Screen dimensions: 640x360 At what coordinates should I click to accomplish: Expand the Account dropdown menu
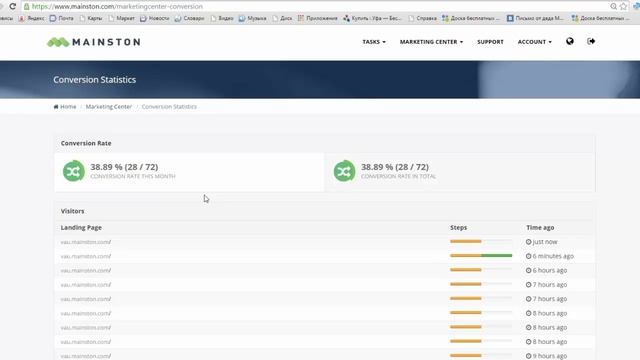[535, 42]
